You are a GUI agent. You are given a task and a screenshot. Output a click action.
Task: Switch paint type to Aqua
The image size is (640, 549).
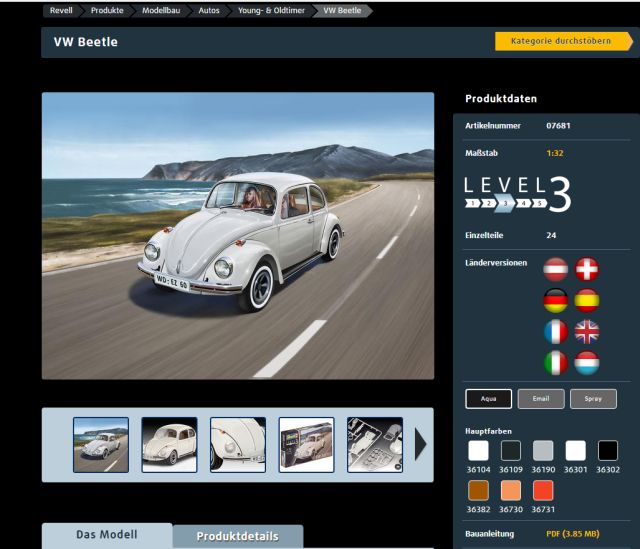pyautogui.click(x=488, y=399)
